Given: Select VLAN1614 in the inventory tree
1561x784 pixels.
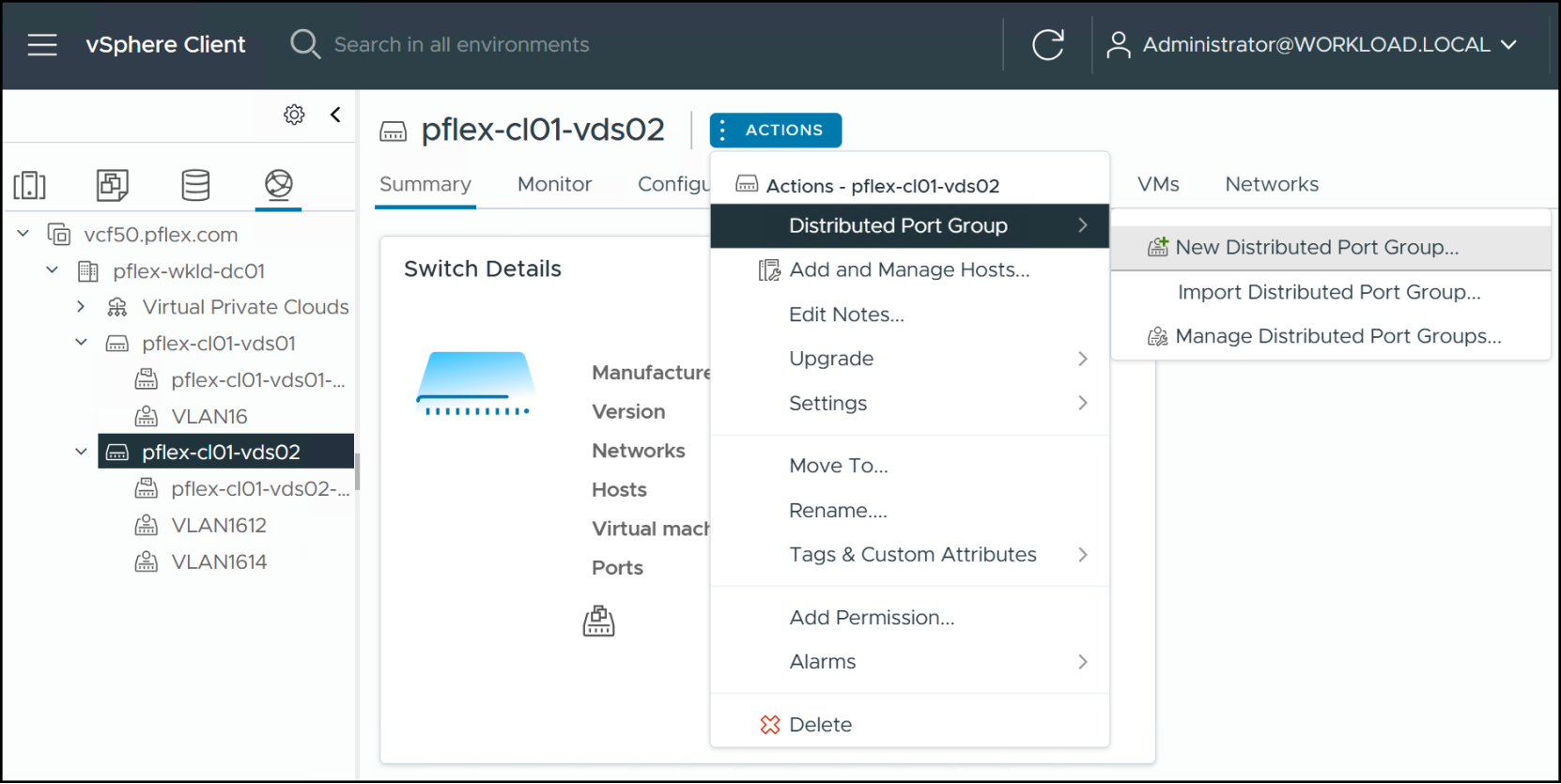Looking at the screenshot, I should (x=219, y=561).
